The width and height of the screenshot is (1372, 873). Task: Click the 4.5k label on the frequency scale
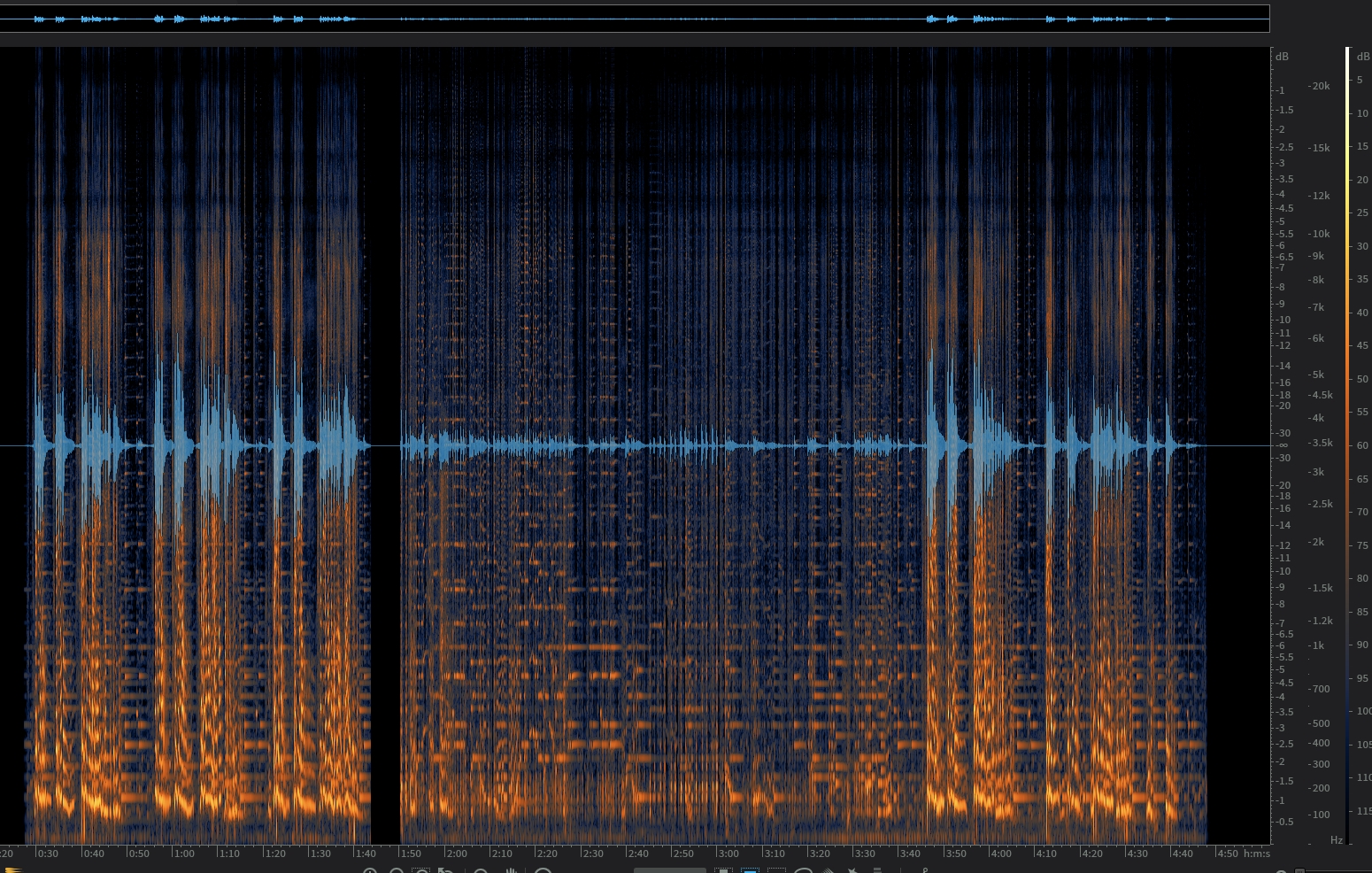tap(1322, 395)
